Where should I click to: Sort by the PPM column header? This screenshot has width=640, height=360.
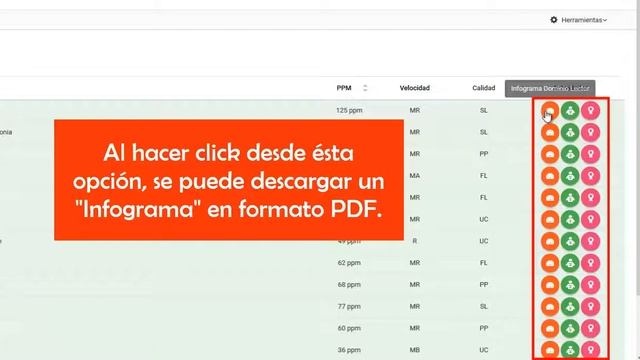pyautogui.click(x=344, y=88)
